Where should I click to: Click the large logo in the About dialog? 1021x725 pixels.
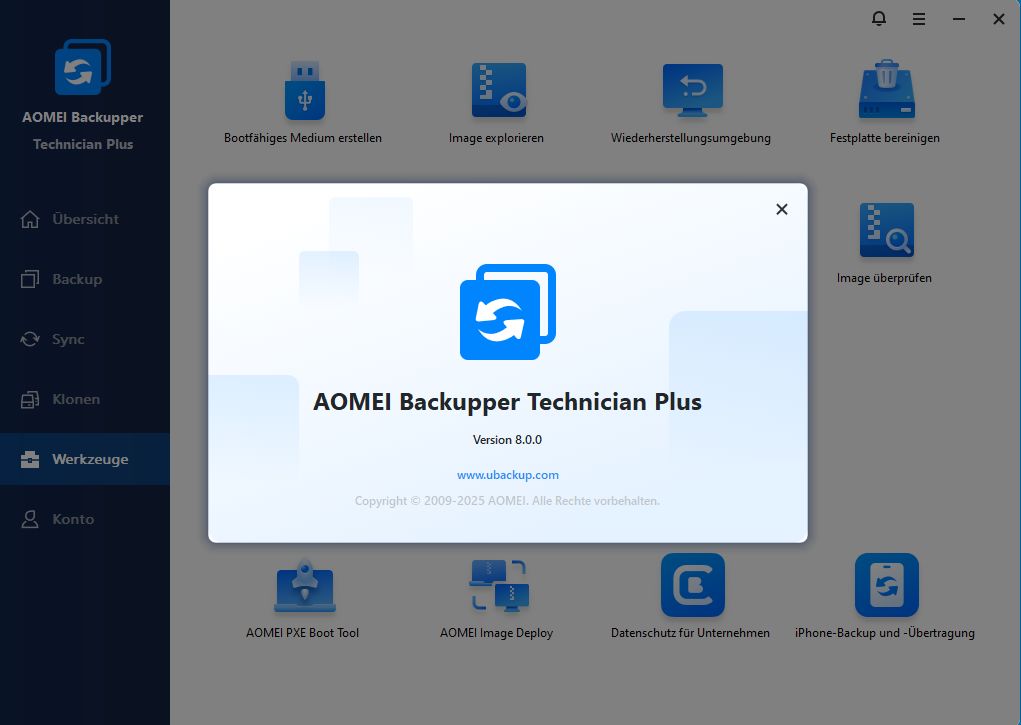(x=507, y=311)
